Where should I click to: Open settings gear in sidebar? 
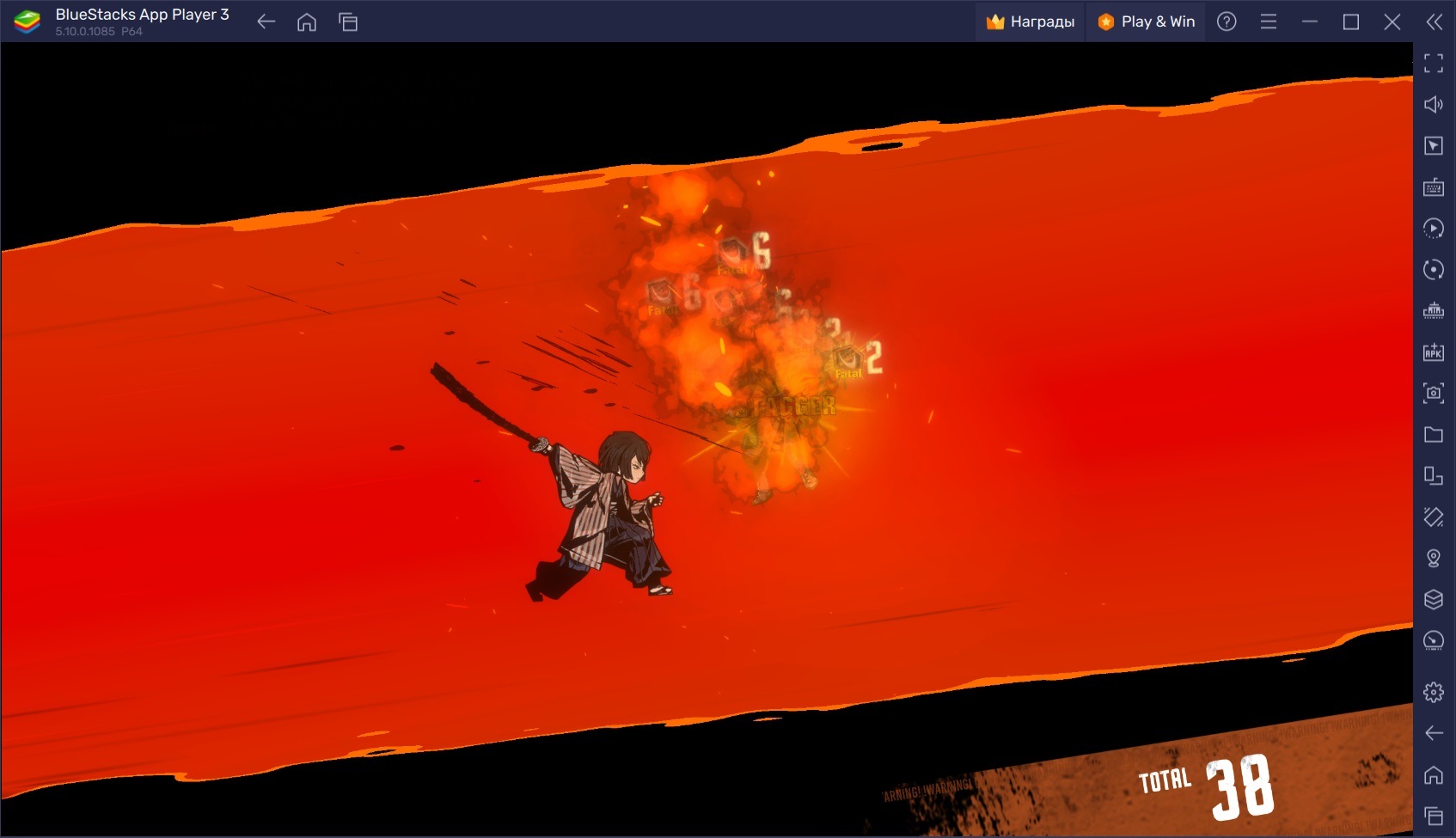1433,692
